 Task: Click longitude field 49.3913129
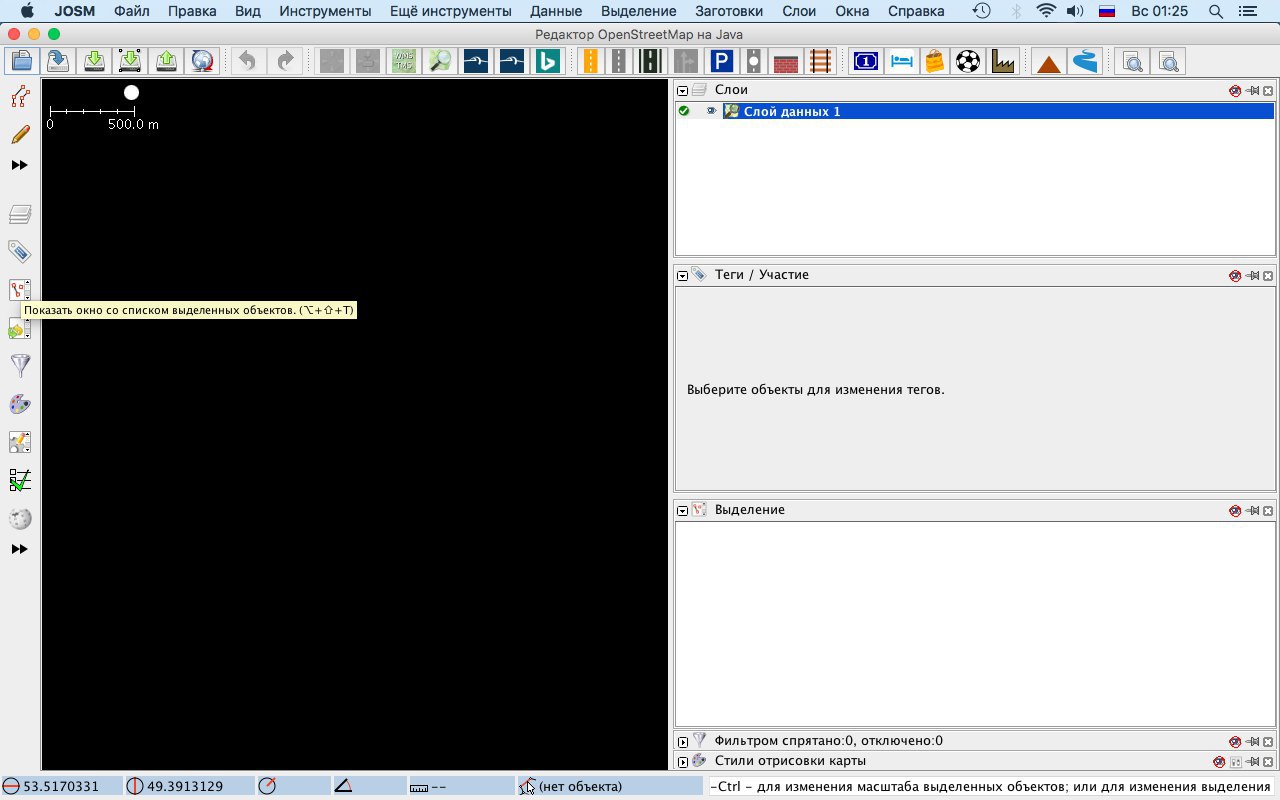(188, 786)
